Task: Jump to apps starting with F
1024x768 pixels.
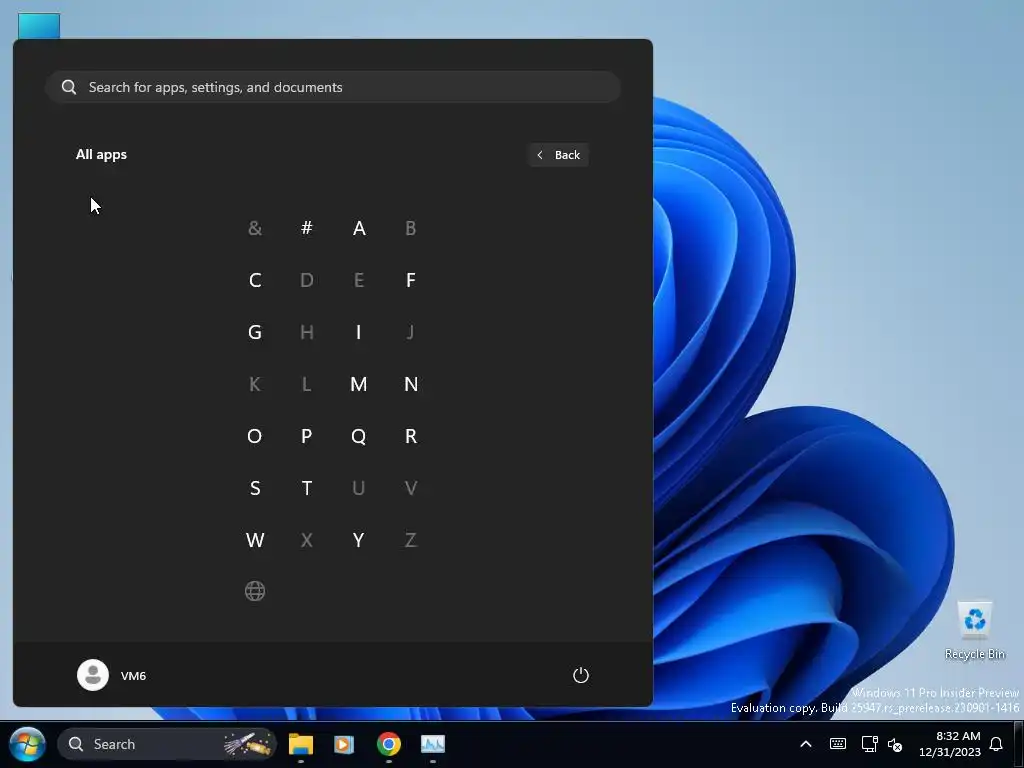Action: click(411, 280)
